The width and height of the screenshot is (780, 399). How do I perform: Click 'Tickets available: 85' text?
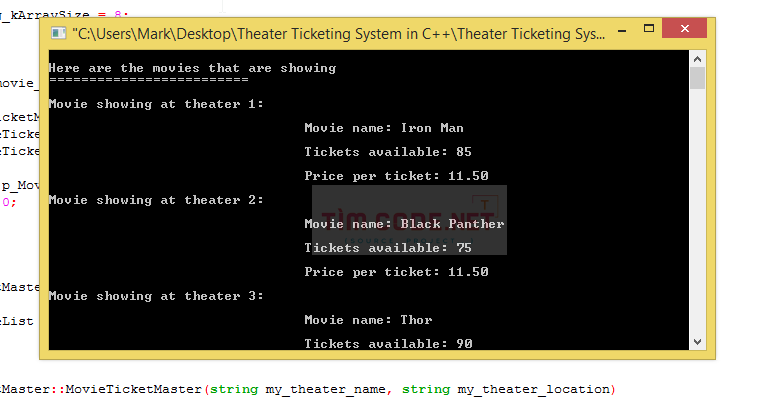(x=388, y=152)
